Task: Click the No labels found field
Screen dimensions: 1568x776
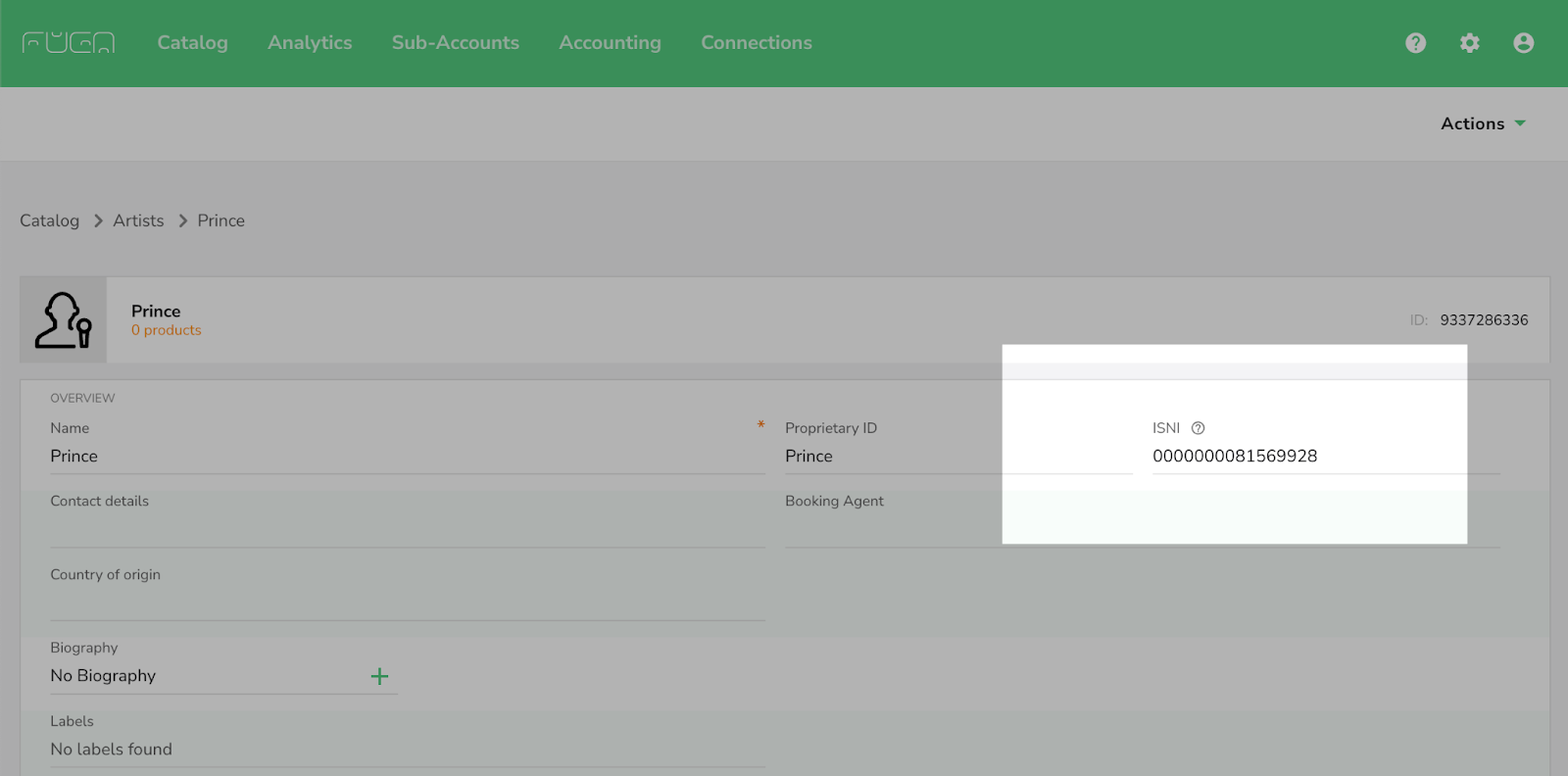Action: click(408, 750)
